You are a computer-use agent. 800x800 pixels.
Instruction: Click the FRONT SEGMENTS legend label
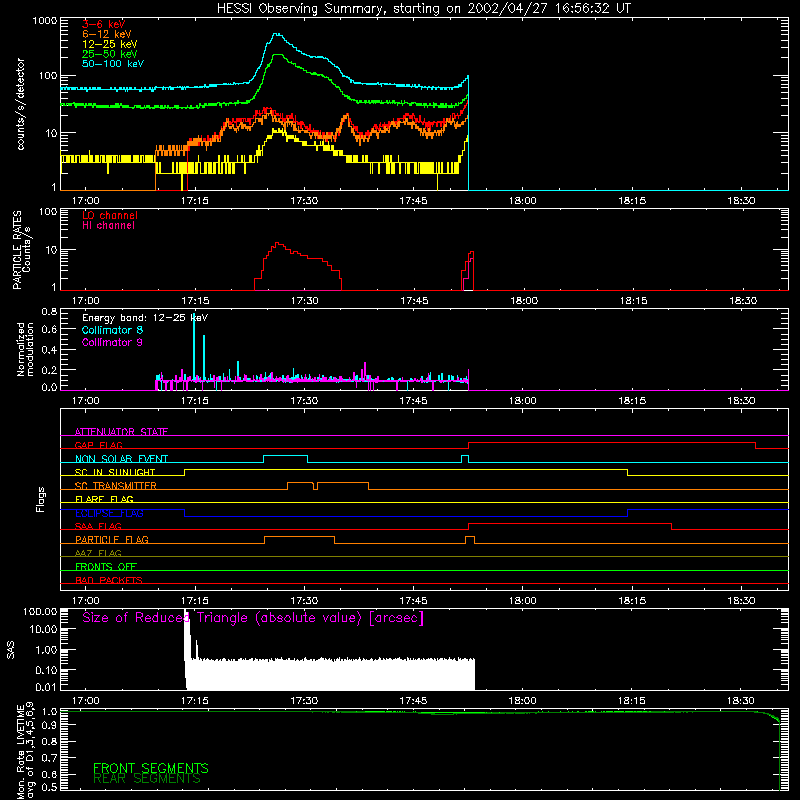(x=151, y=768)
